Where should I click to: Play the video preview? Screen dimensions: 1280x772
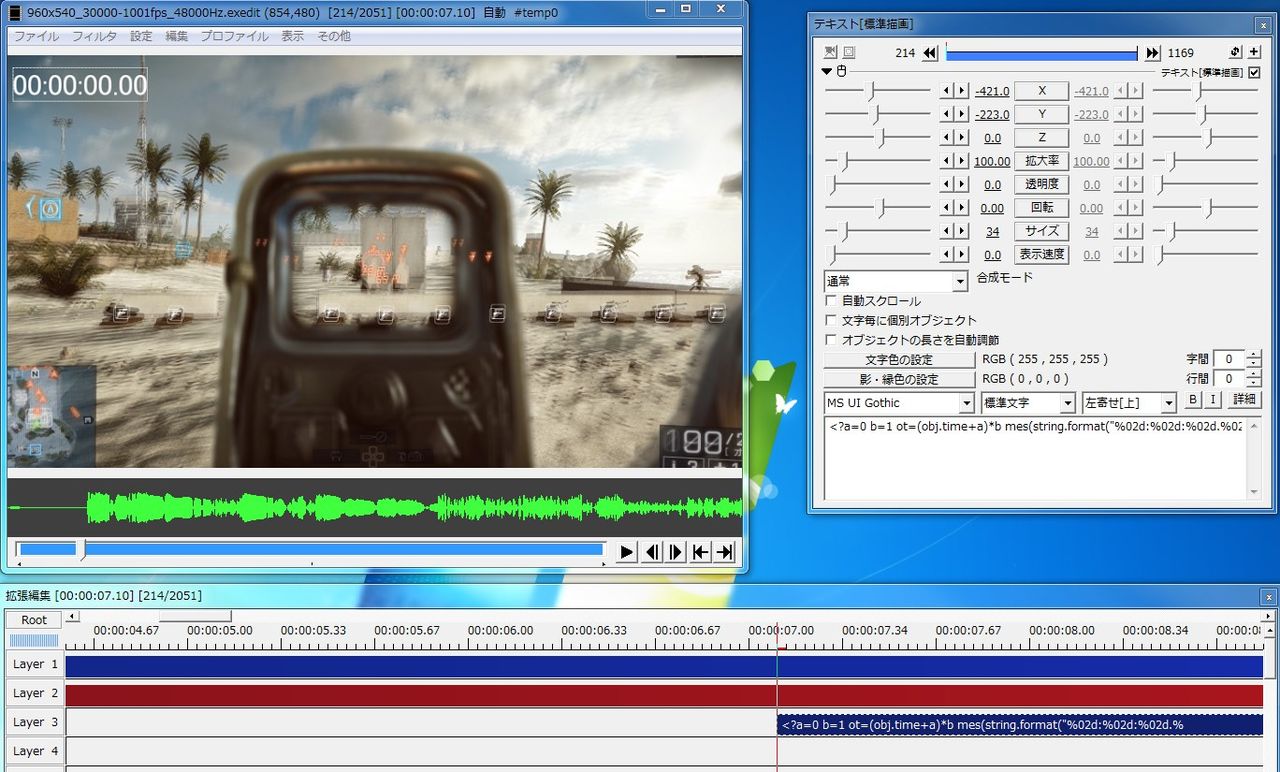[627, 551]
